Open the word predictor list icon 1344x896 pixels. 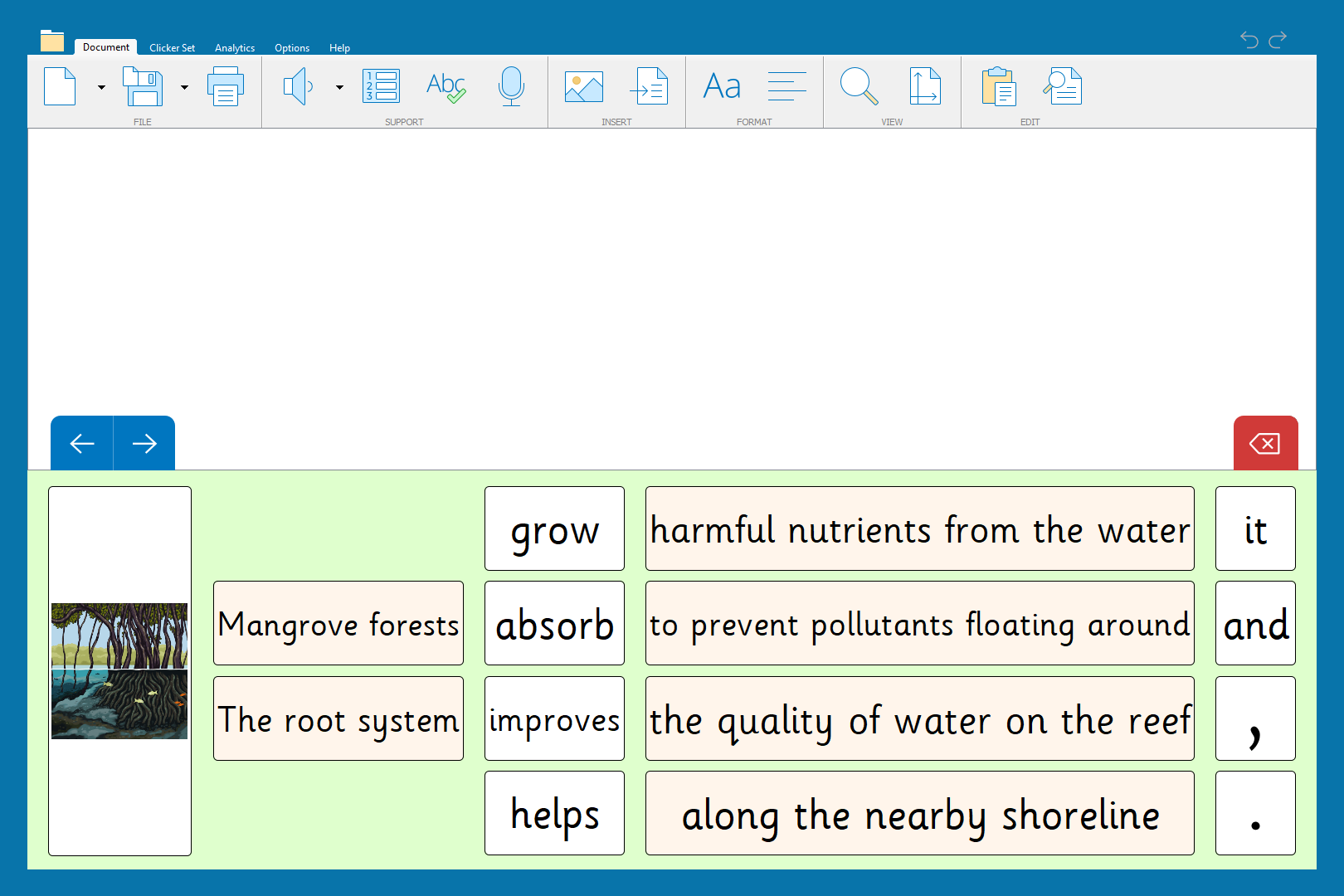click(x=382, y=86)
